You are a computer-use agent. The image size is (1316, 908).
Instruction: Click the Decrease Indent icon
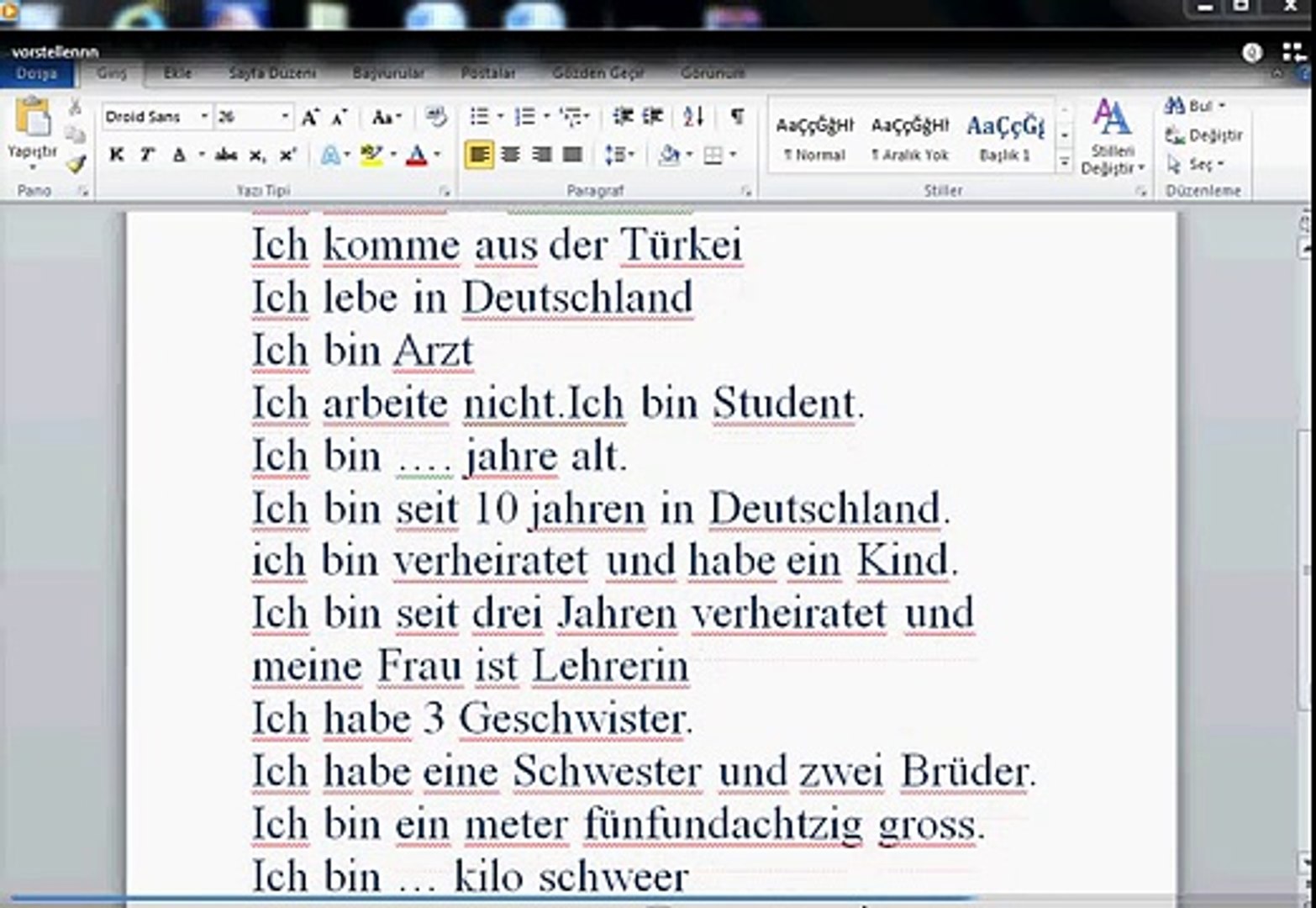(x=623, y=116)
